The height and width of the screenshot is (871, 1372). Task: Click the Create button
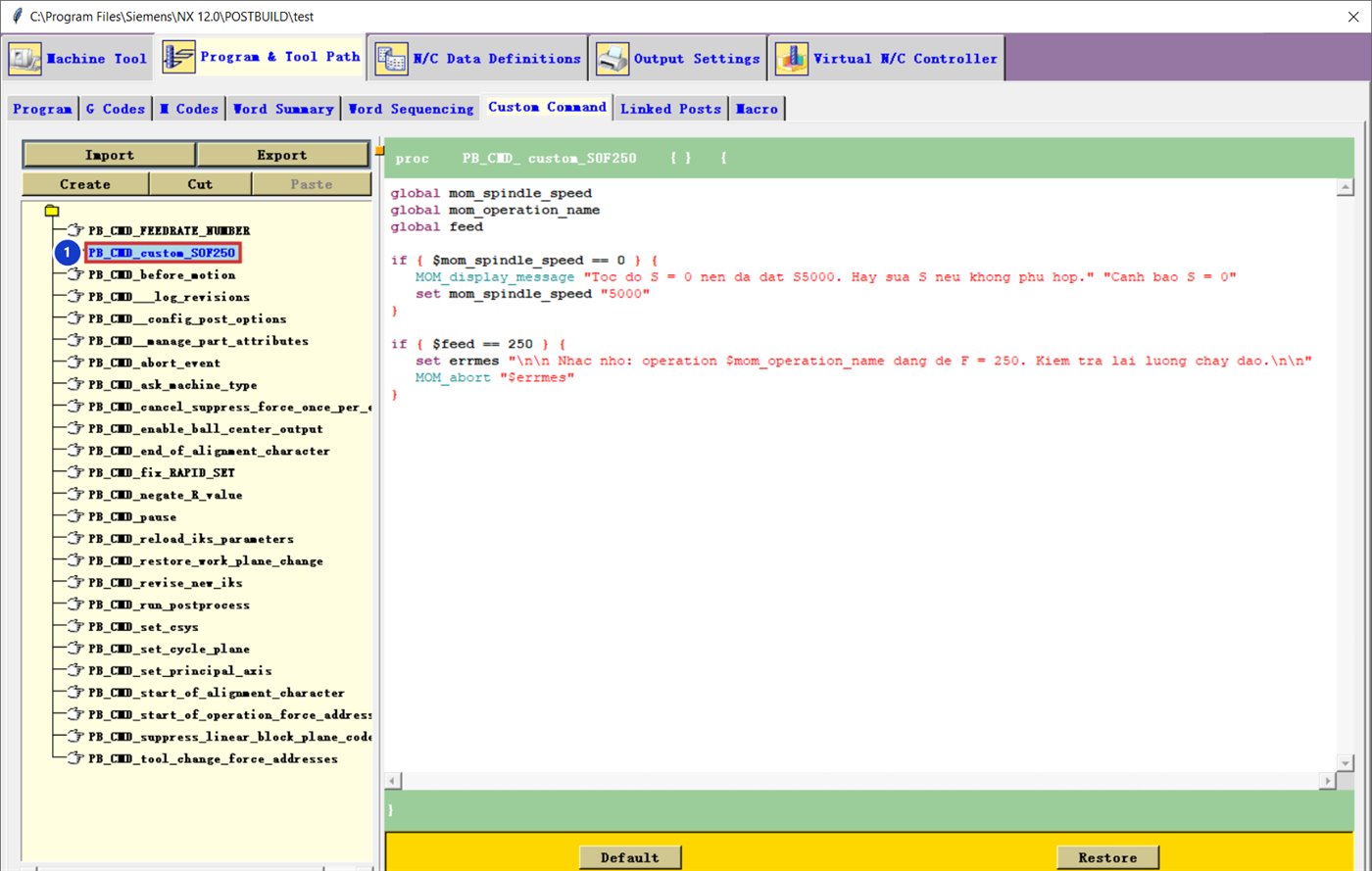pyautogui.click(x=85, y=184)
